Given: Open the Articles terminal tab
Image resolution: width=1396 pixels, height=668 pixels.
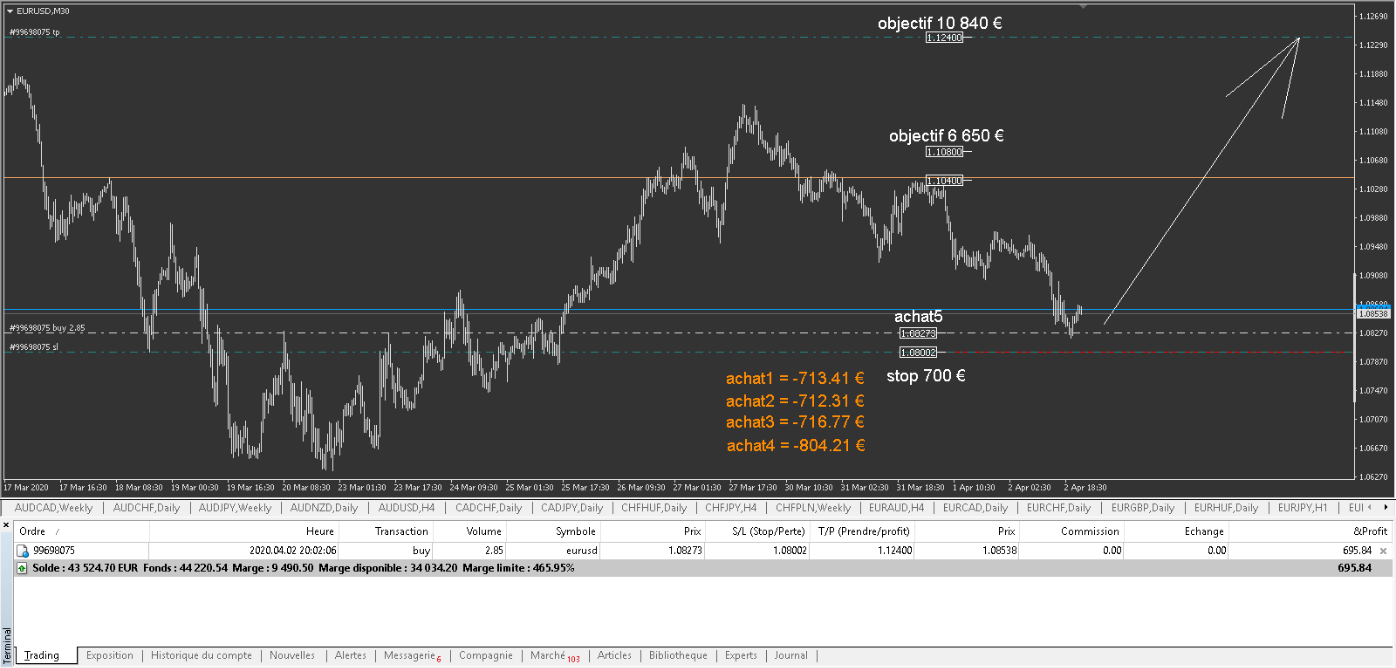Looking at the screenshot, I should pyautogui.click(x=614, y=655).
